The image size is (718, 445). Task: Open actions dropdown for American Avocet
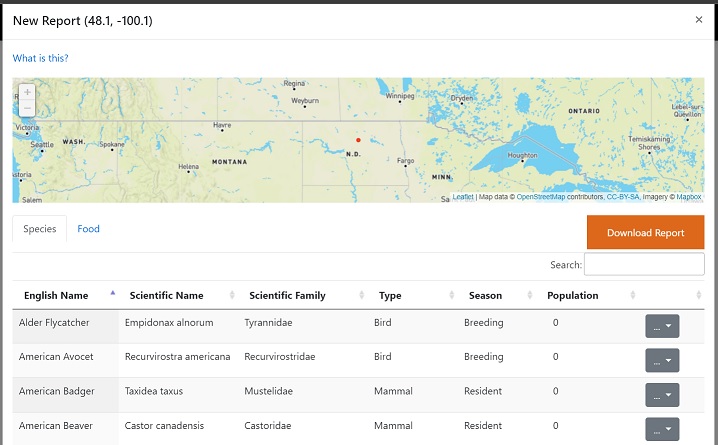(662, 360)
